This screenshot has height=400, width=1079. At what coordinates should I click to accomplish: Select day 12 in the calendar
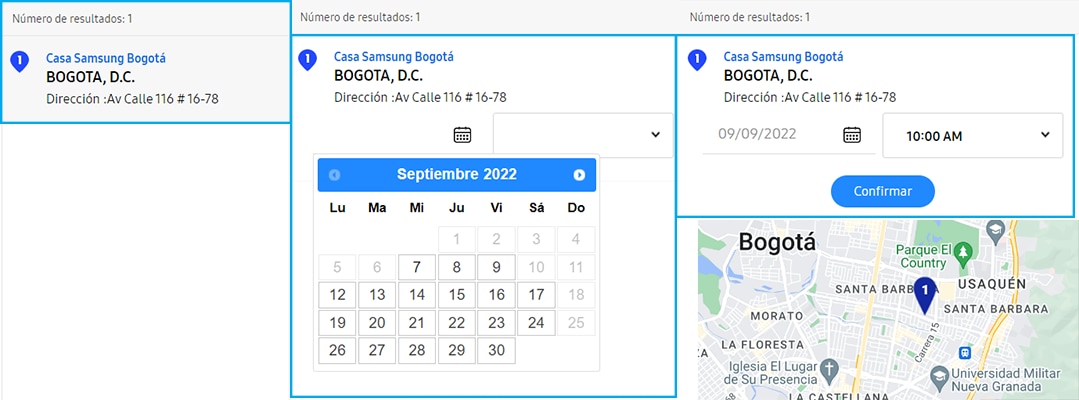click(337, 295)
